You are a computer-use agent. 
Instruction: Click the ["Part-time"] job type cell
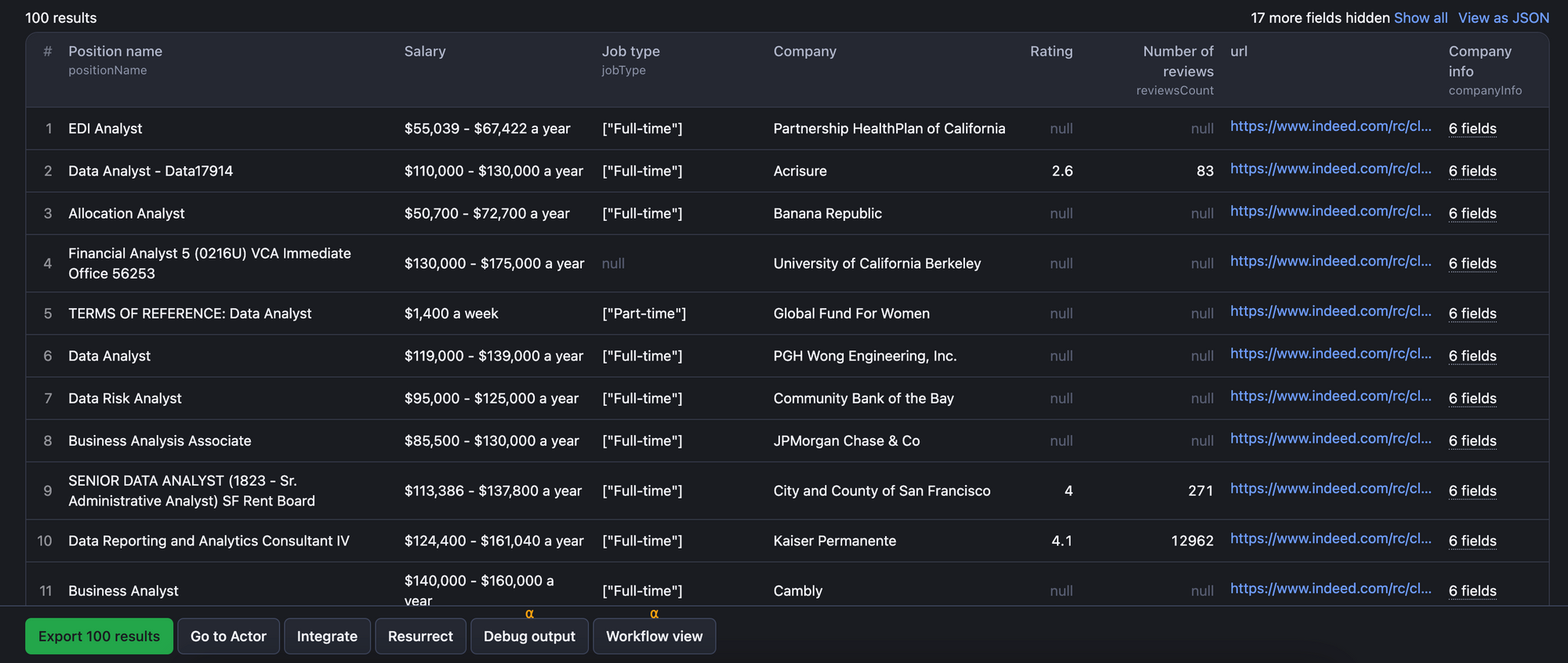(x=644, y=313)
